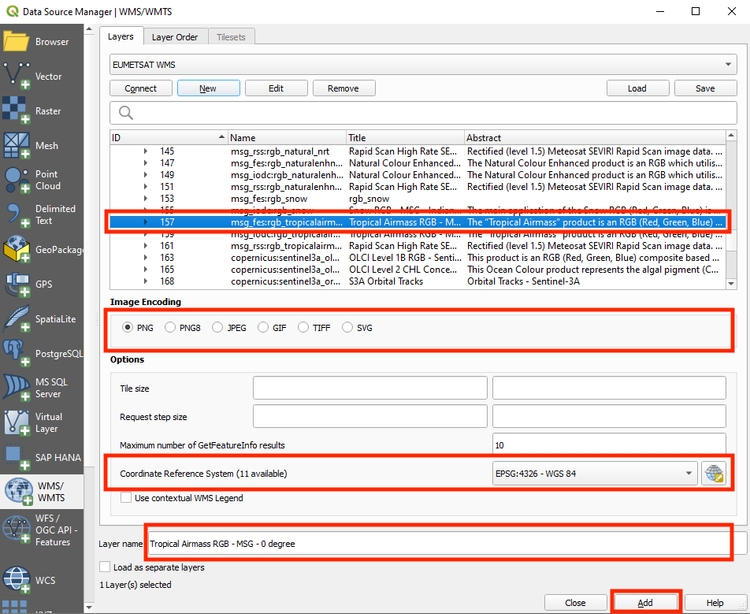Click the Select CRS globe button
Screen dimensions: 750x614
[713, 473]
